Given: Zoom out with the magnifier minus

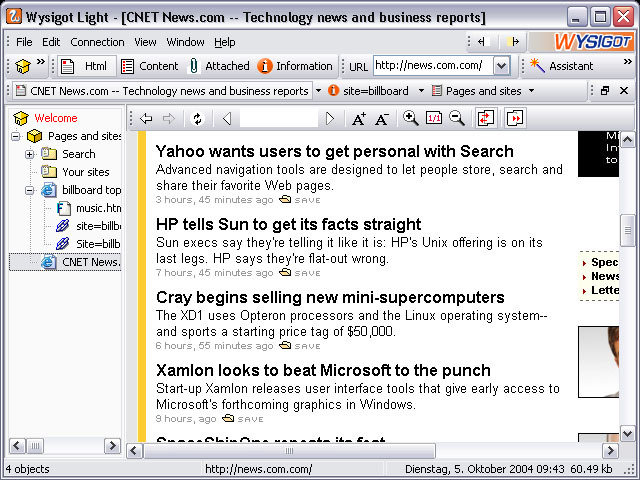Looking at the screenshot, I should [457, 118].
